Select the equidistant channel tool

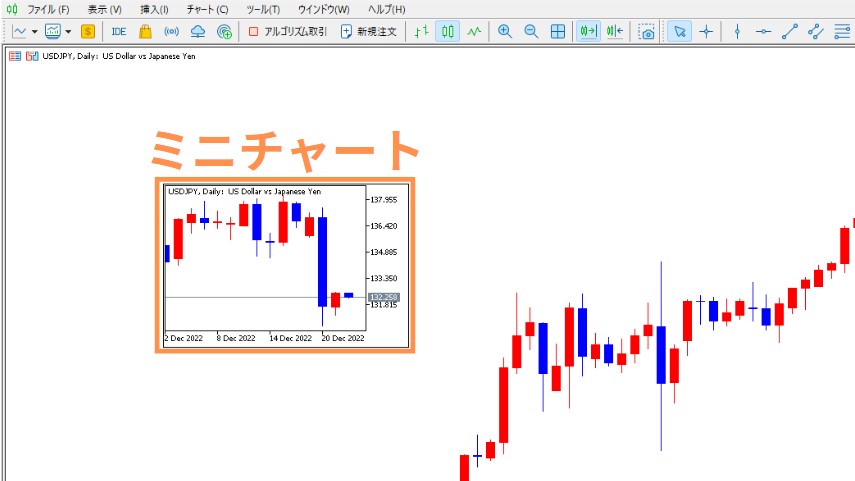click(x=816, y=32)
